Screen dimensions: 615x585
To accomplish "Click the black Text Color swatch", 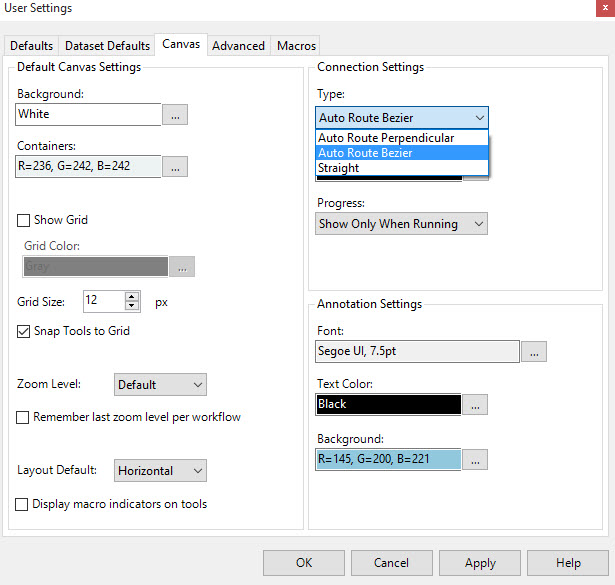I will (x=388, y=404).
